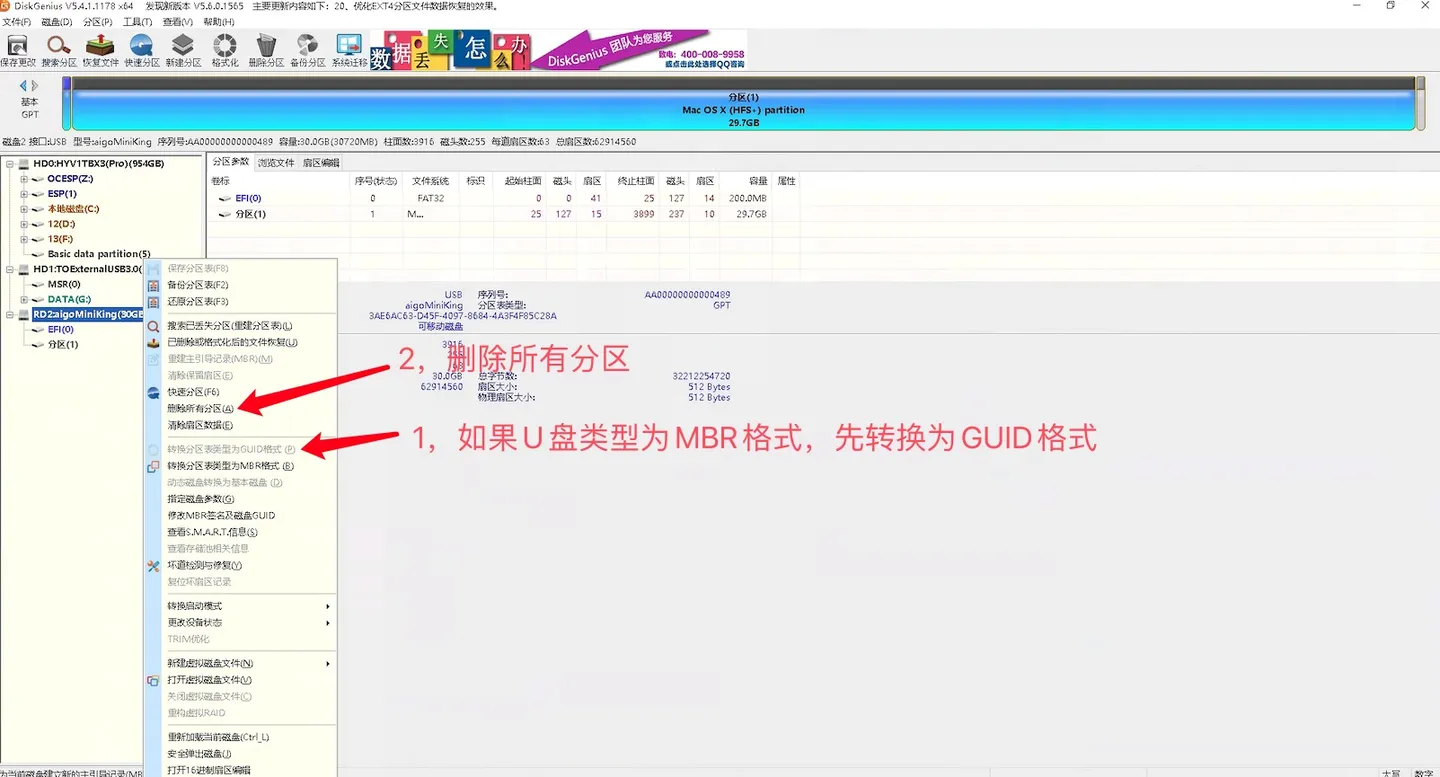Click the 坏道检测与修复 wrench icon
The image size is (1440, 777).
[x=155, y=565]
